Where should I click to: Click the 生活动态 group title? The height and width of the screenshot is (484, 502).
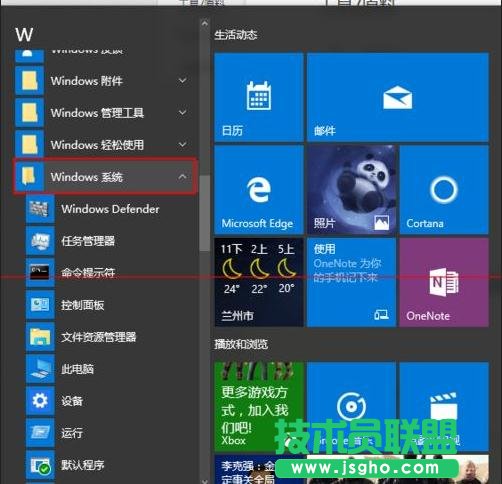(236, 35)
